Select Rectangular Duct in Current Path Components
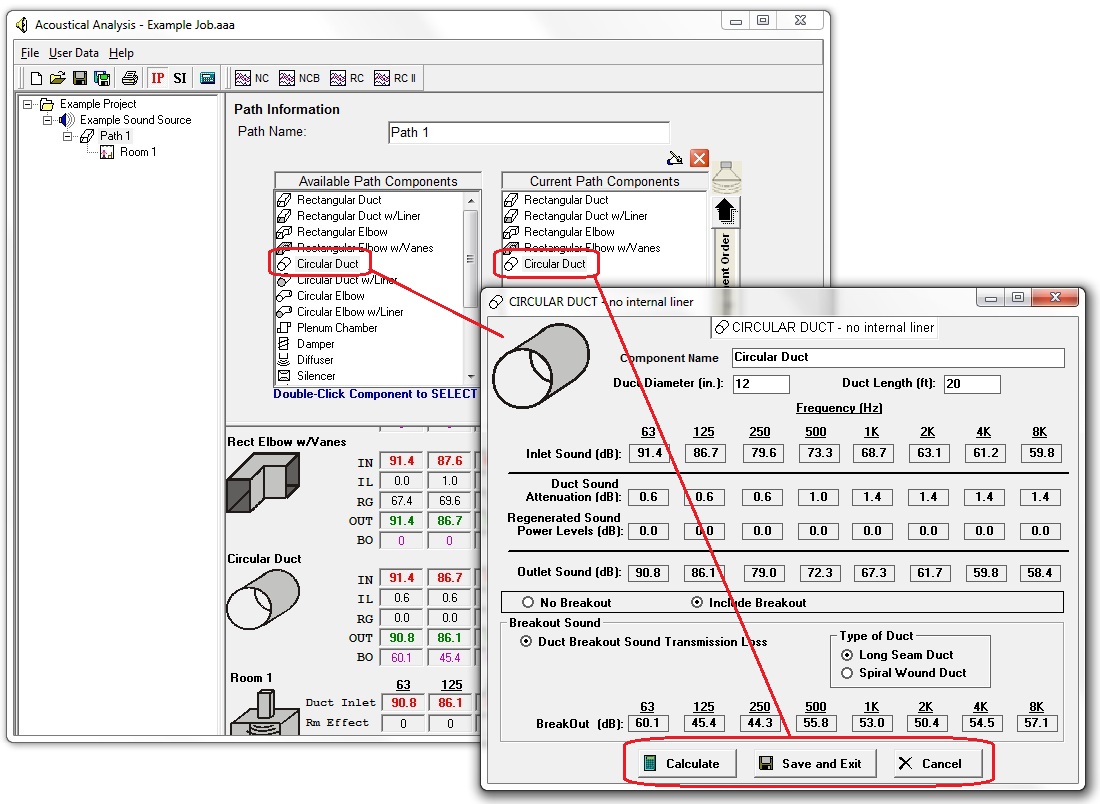The width and height of the screenshot is (1100, 804). (565, 200)
